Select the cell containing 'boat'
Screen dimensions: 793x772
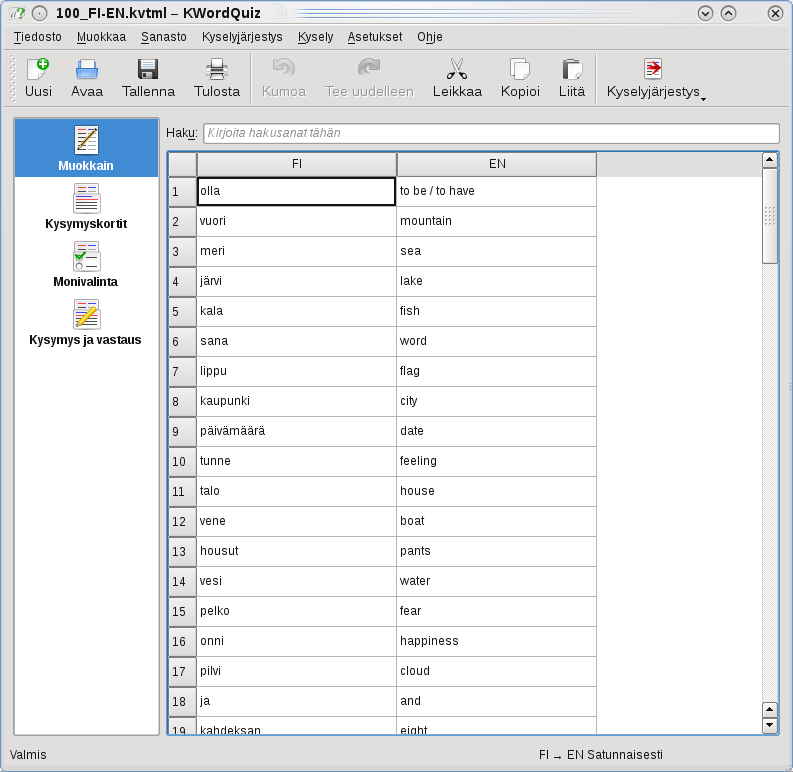tap(497, 521)
